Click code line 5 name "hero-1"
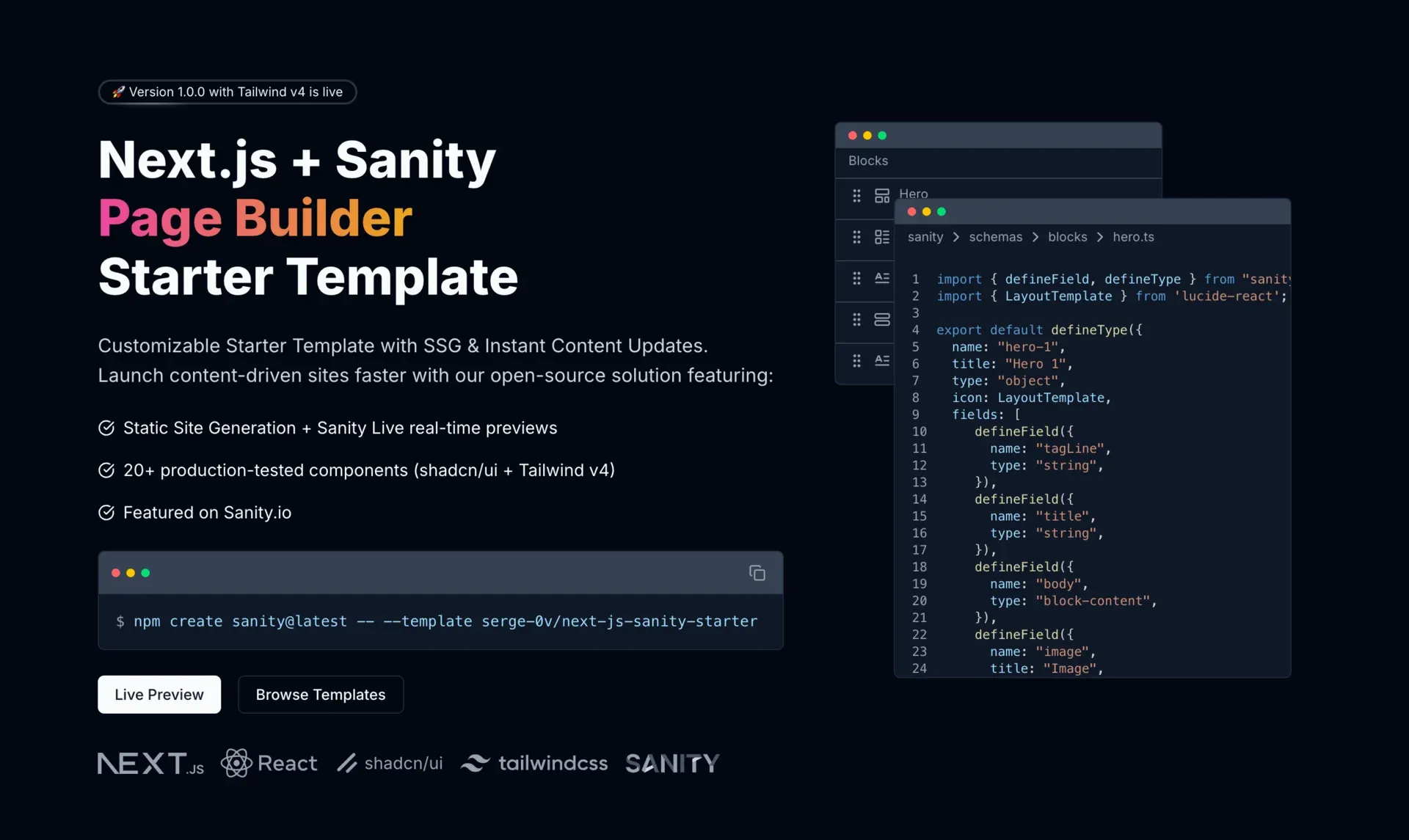The width and height of the screenshot is (1409, 840). click(1008, 347)
